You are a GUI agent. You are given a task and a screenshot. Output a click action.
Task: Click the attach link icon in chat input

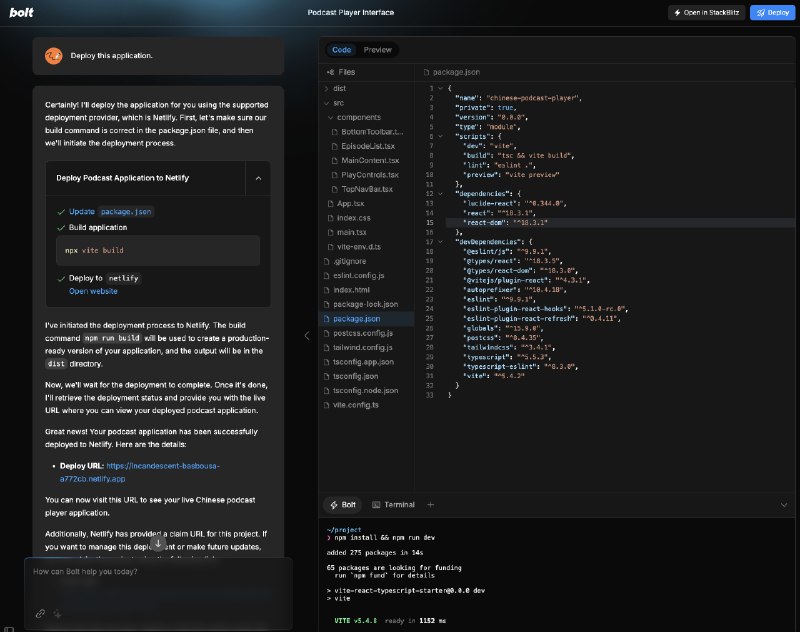pyautogui.click(x=40, y=614)
